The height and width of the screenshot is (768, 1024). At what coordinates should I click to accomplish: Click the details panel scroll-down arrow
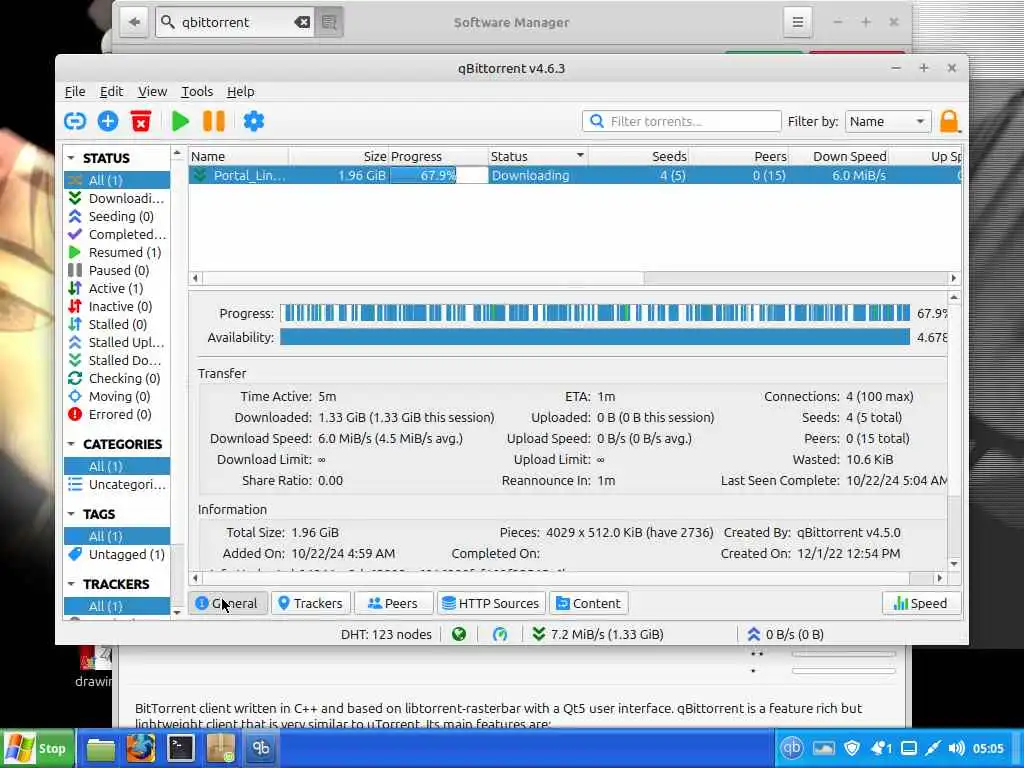tap(954, 564)
